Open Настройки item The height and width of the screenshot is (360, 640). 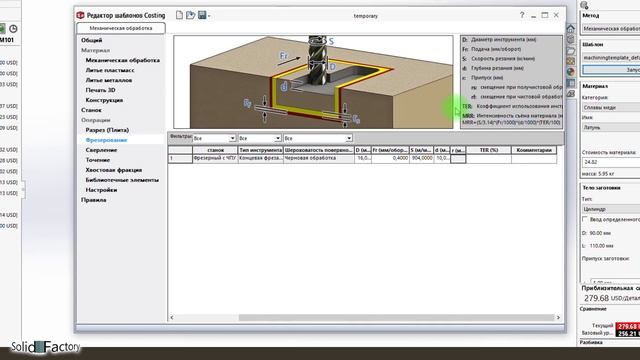click(101, 190)
